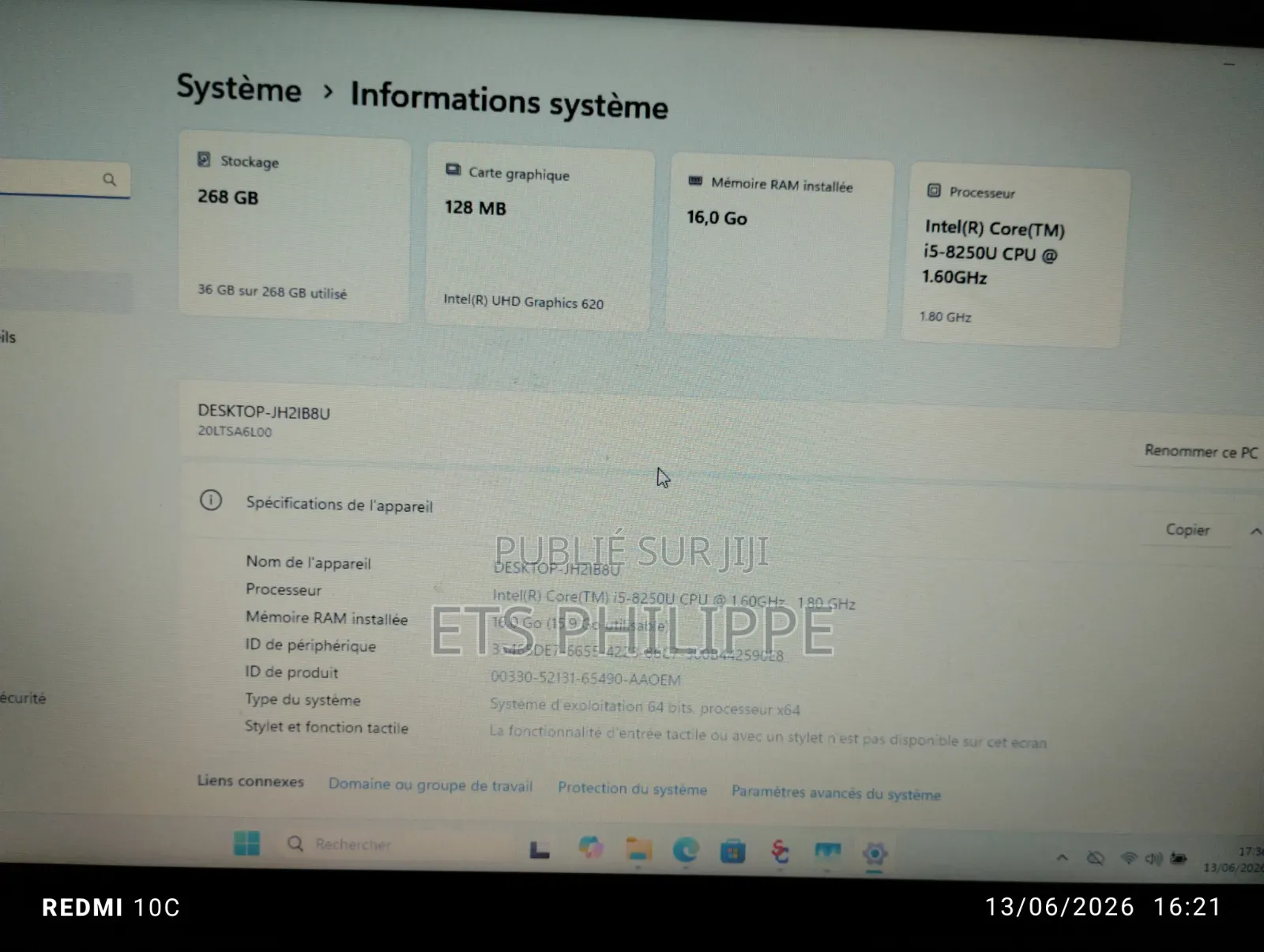
Task: Open Domaine ou groupe de travail link
Action: coord(431,785)
